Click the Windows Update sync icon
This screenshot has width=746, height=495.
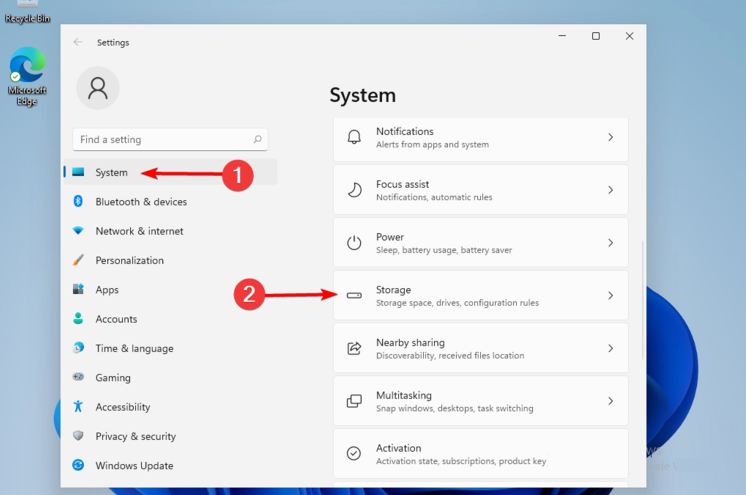[x=78, y=465]
